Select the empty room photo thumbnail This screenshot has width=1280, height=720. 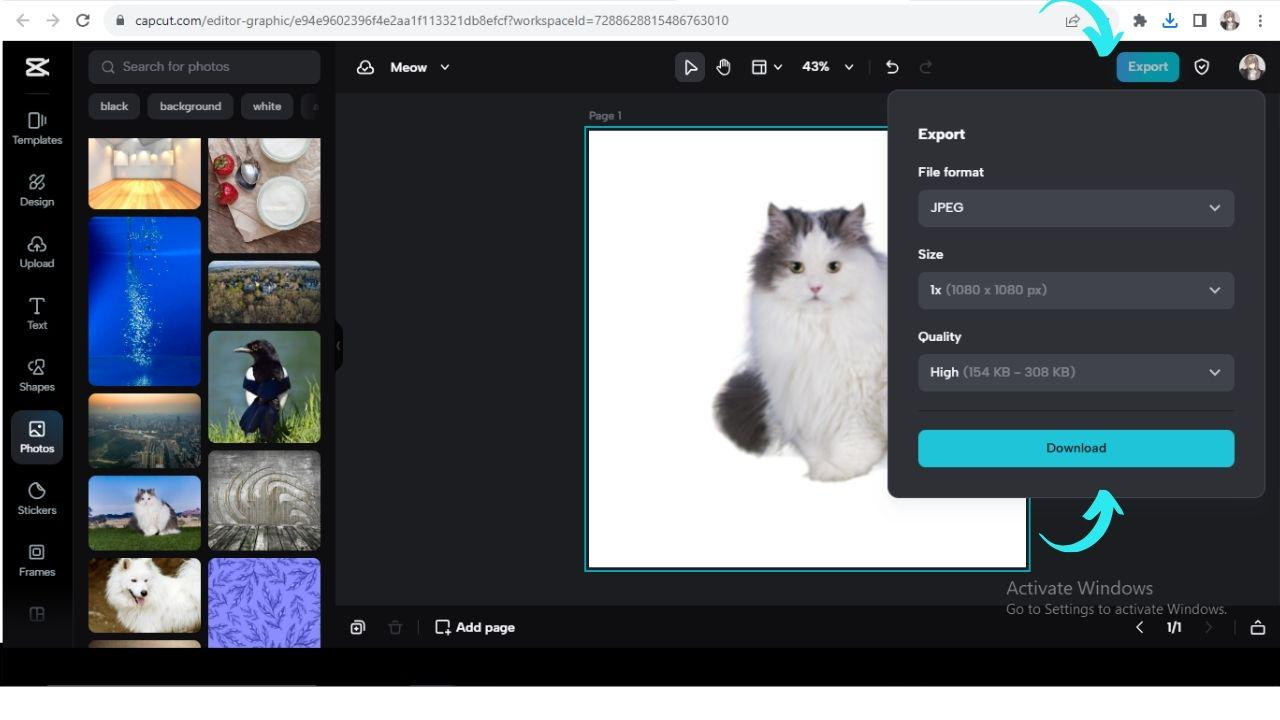(145, 173)
